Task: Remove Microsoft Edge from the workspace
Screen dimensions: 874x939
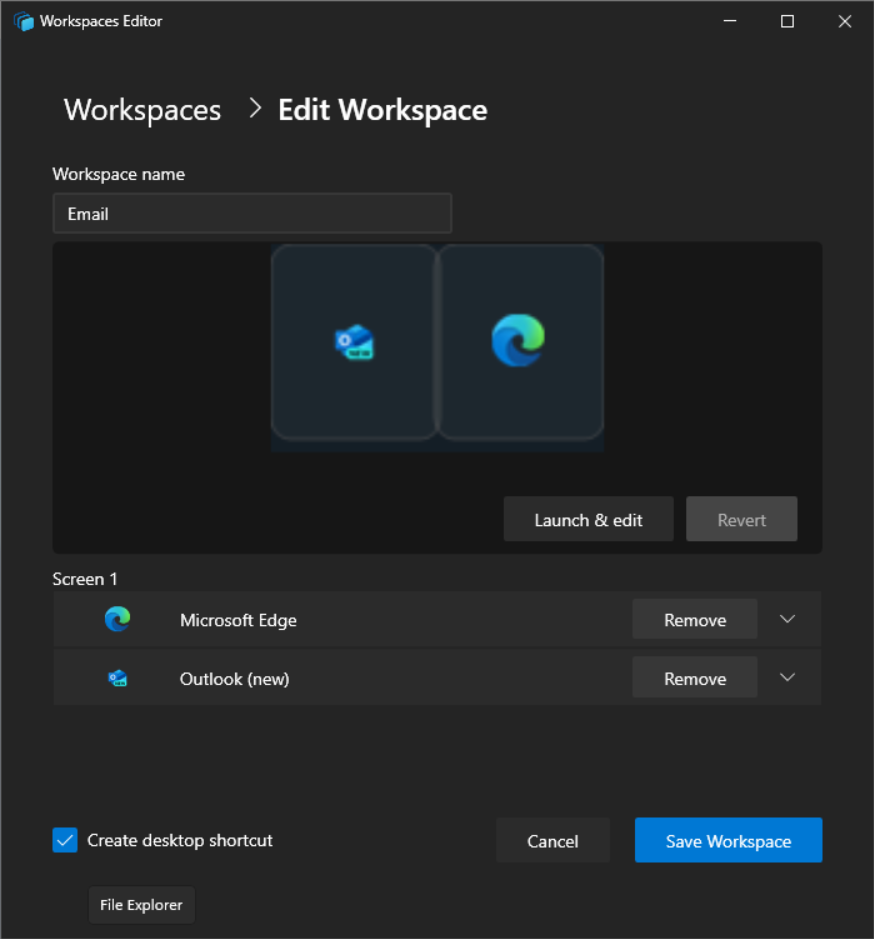Action: point(695,619)
